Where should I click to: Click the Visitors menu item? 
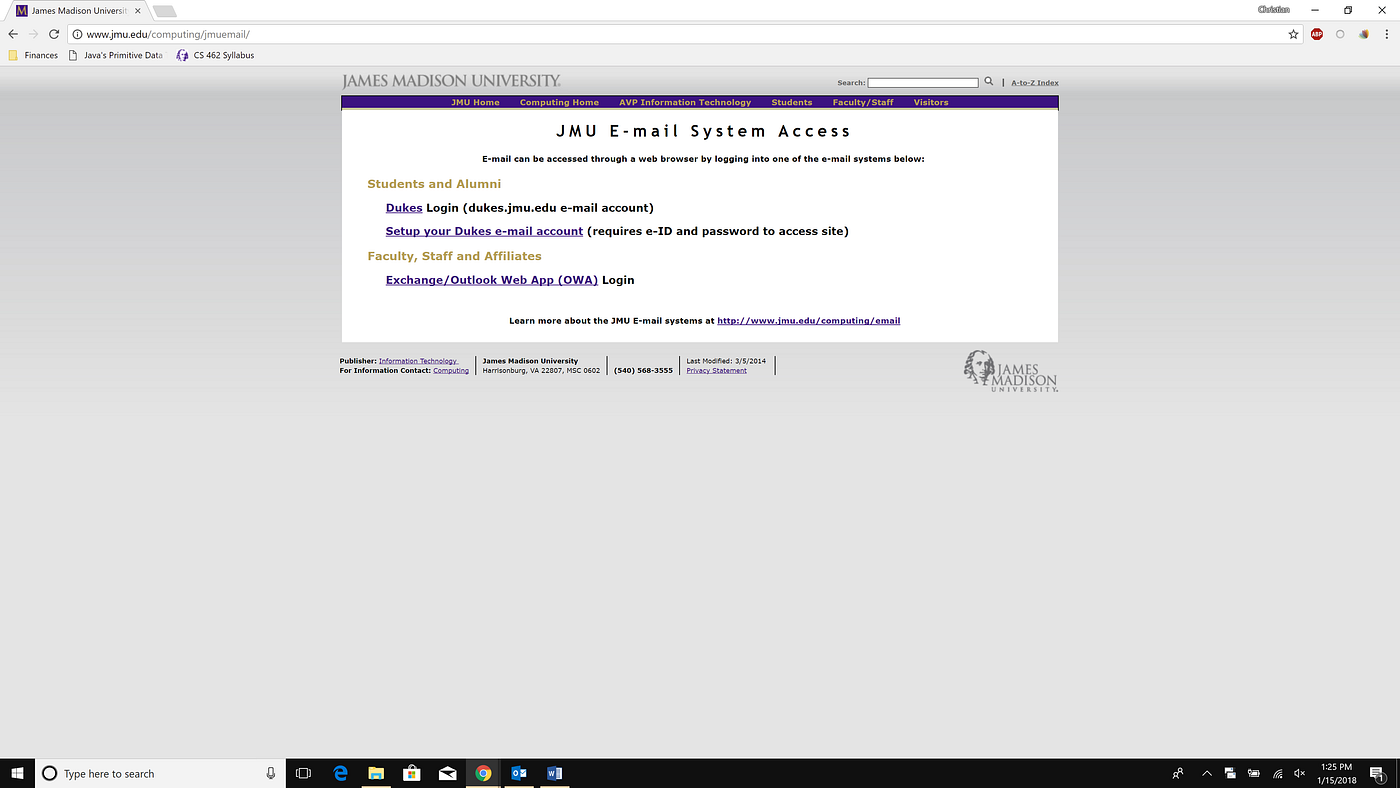coord(931,102)
